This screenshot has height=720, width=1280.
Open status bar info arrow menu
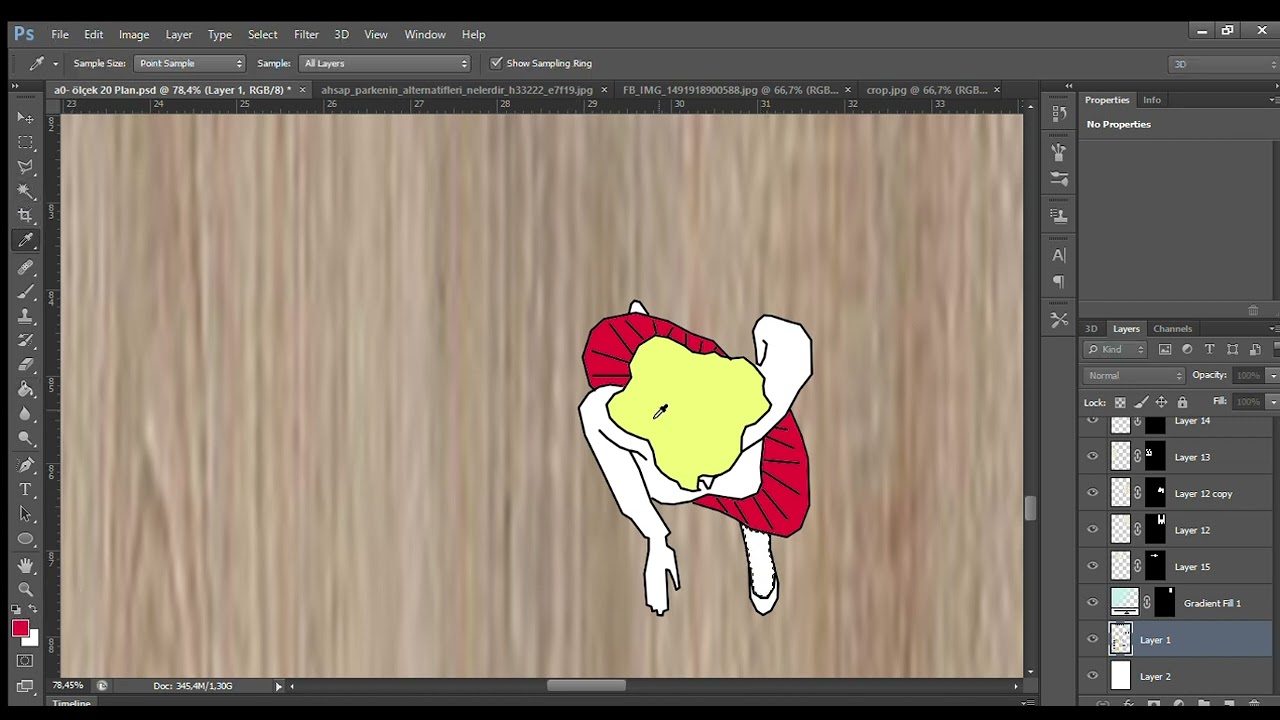pyautogui.click(x=279, y=686)
